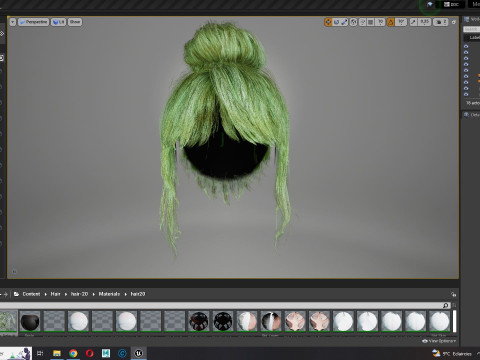Select the white-pink split sphere thumbnail
The width and height of the screenshot is (480, 360).
(x=247, y=321)
